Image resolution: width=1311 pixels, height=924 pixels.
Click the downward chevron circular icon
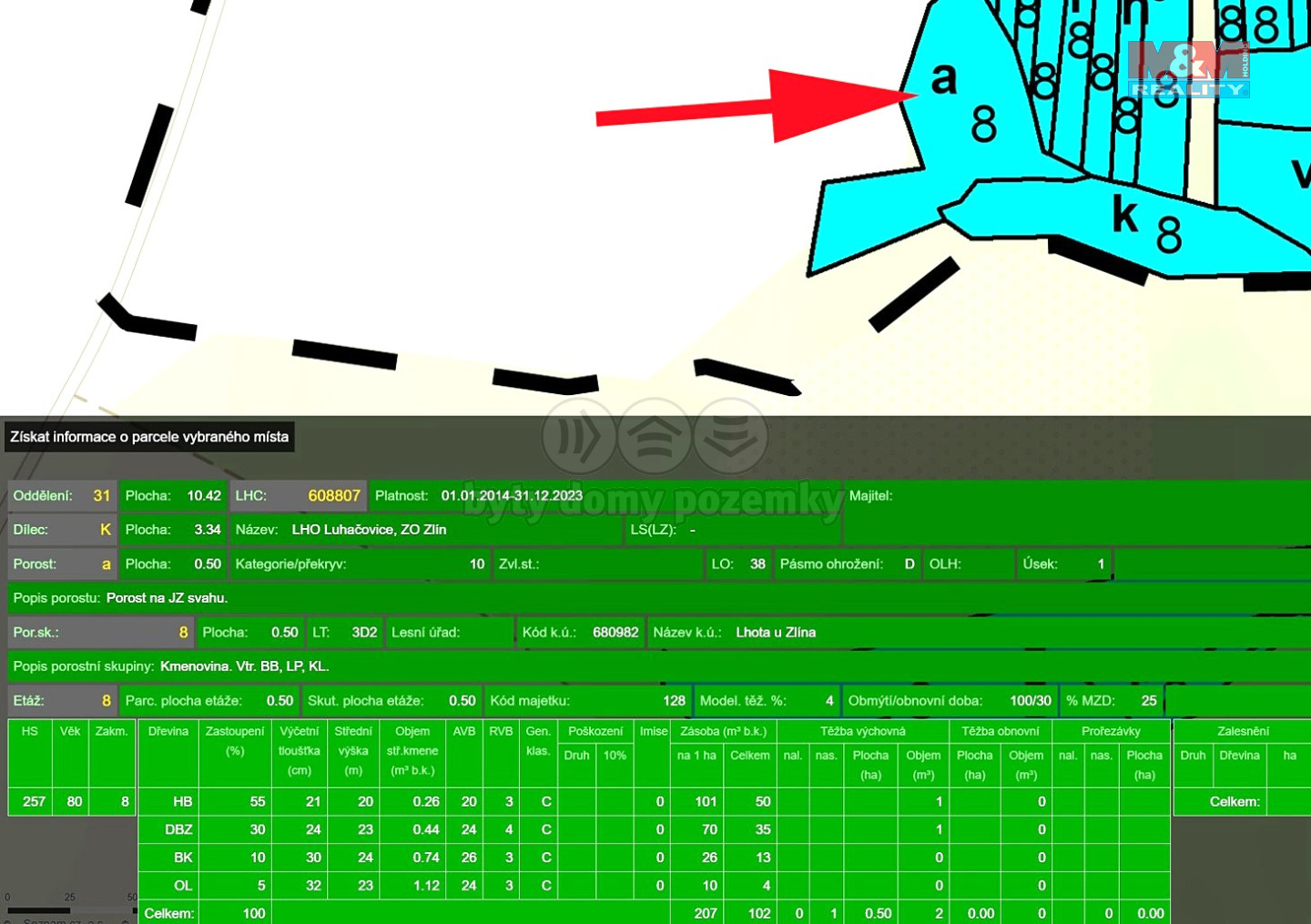pos(730,437)
